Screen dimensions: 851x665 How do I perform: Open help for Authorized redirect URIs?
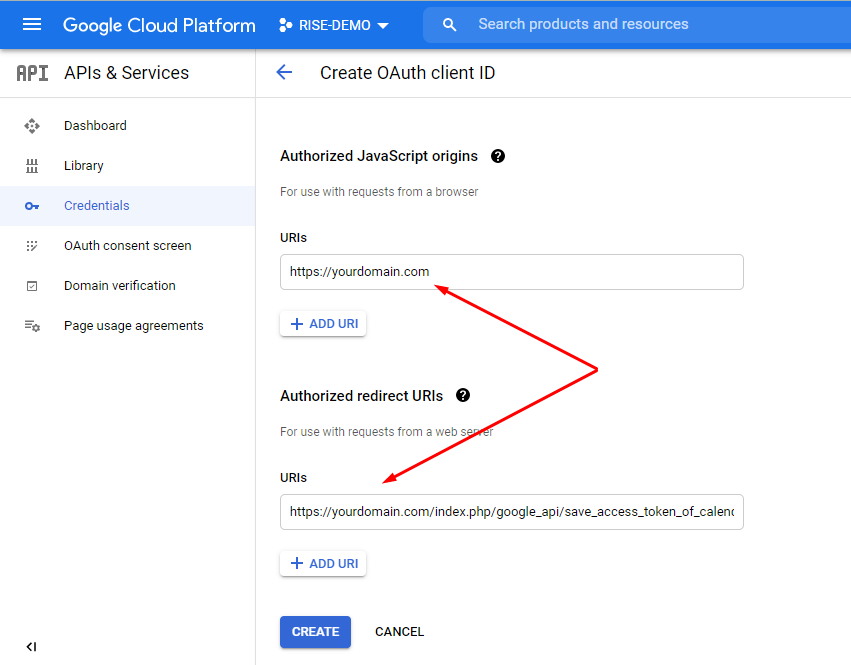click(x=462, y=395)
